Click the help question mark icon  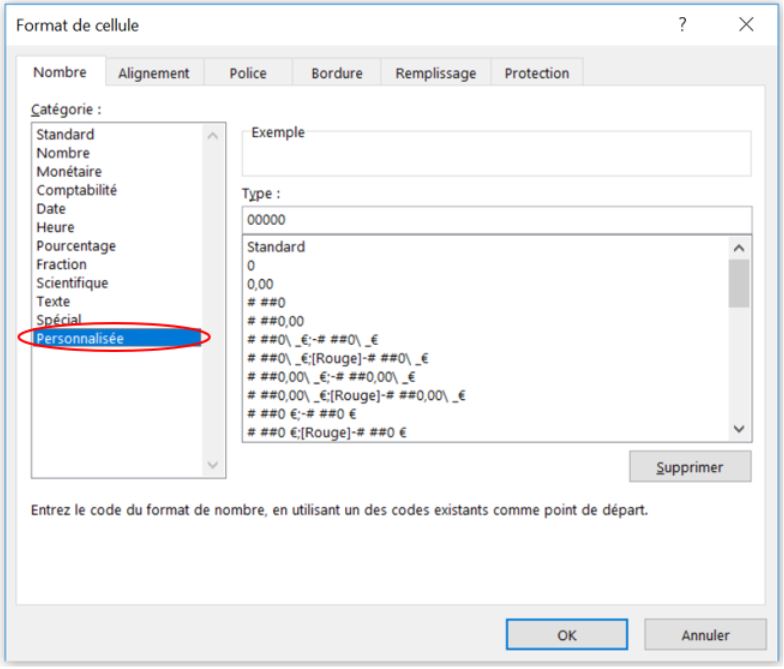pos(683,25)
